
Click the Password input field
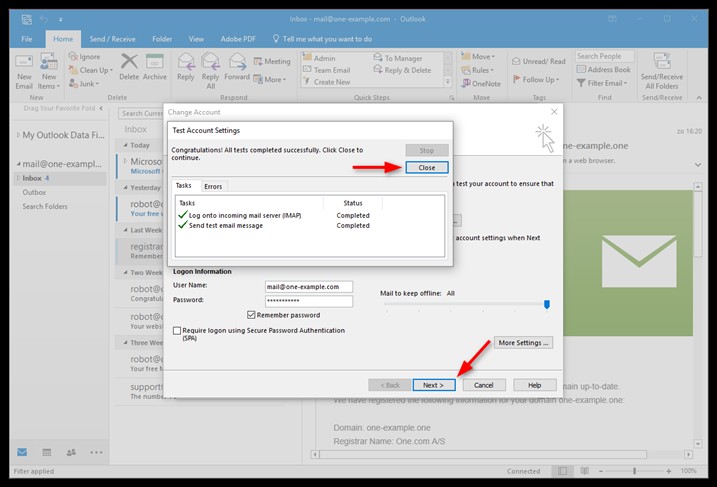[x=309, y=300]
